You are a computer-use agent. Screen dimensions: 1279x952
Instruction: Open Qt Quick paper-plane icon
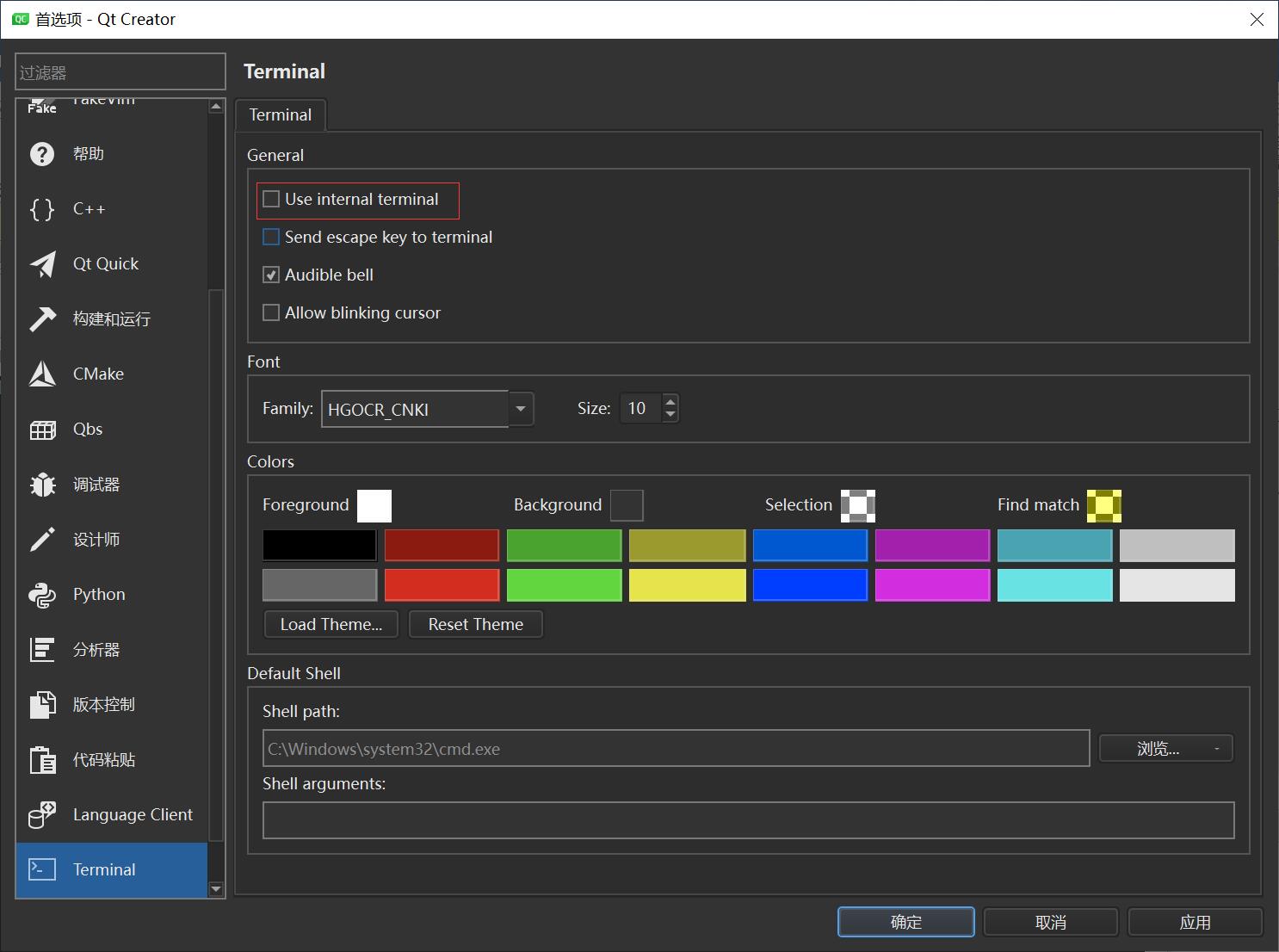pos(42,264)
